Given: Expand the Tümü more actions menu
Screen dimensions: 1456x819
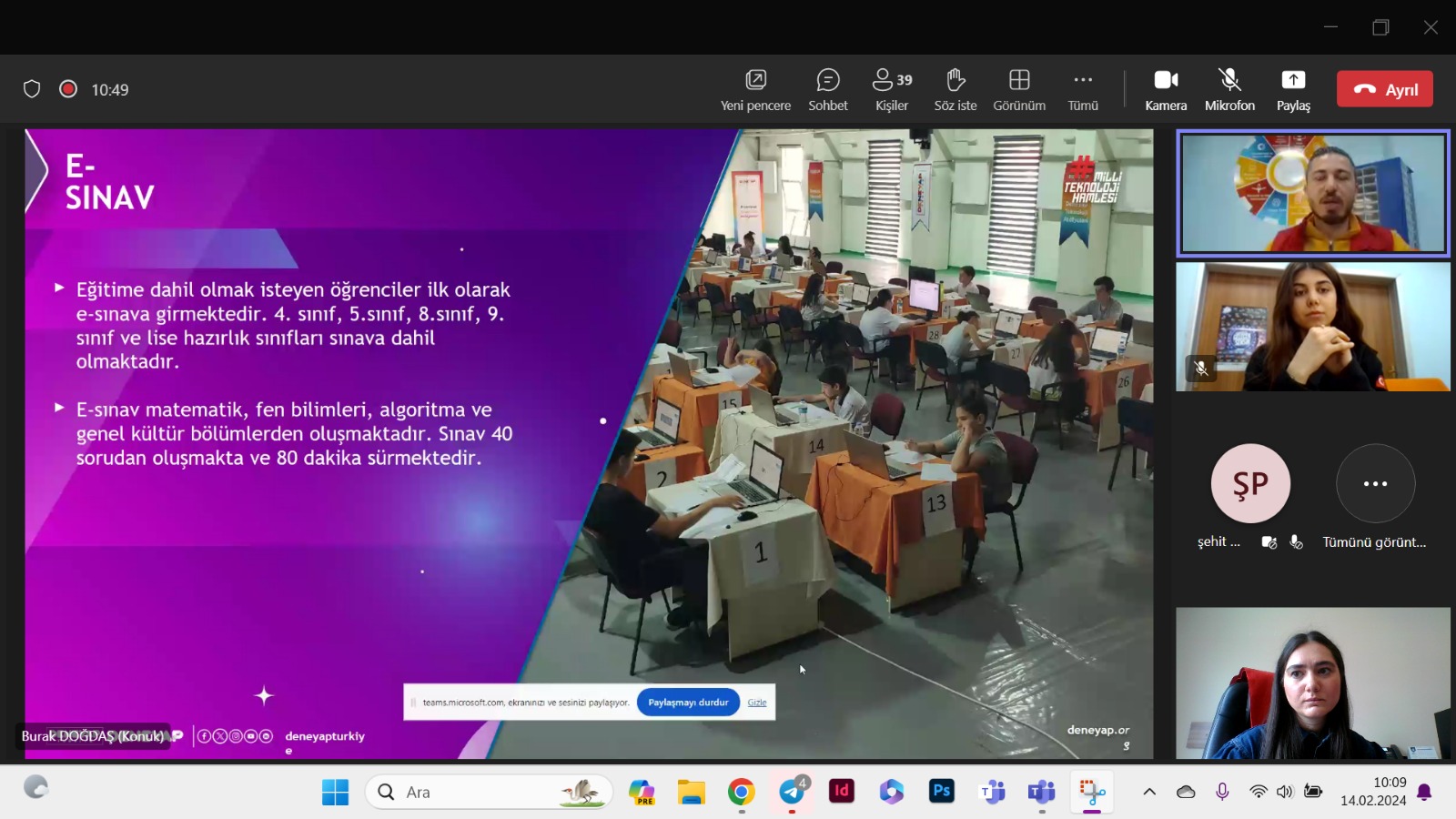Looking at the screenshot, I should pyautogui.click(x=1083, y=89).
